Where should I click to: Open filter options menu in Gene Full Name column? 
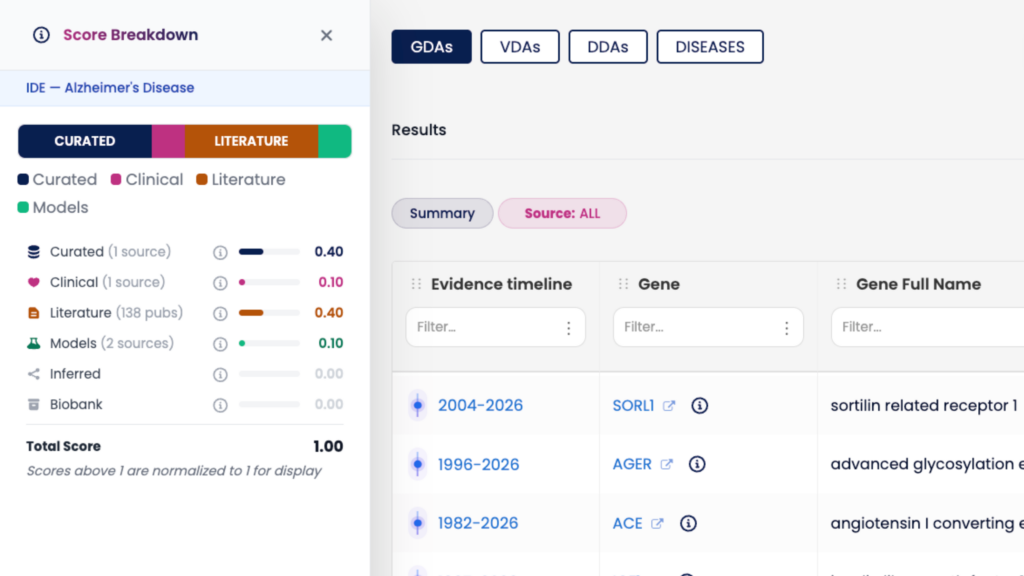(x=1008, y=327)
